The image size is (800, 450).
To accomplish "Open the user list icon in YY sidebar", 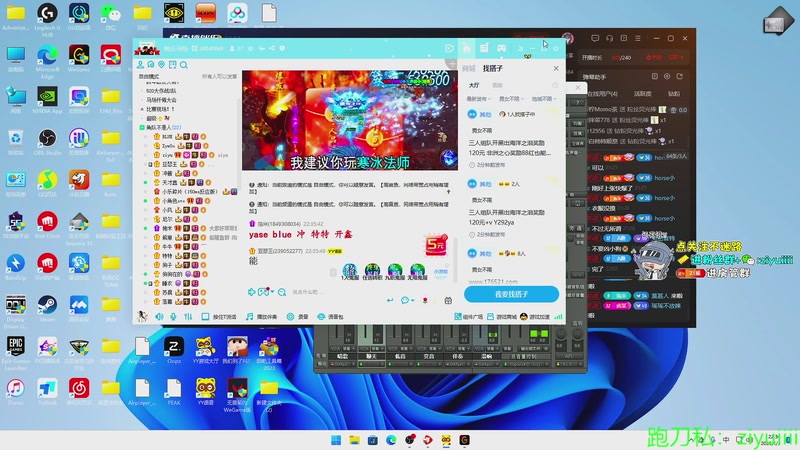I will tap(140, 65).
